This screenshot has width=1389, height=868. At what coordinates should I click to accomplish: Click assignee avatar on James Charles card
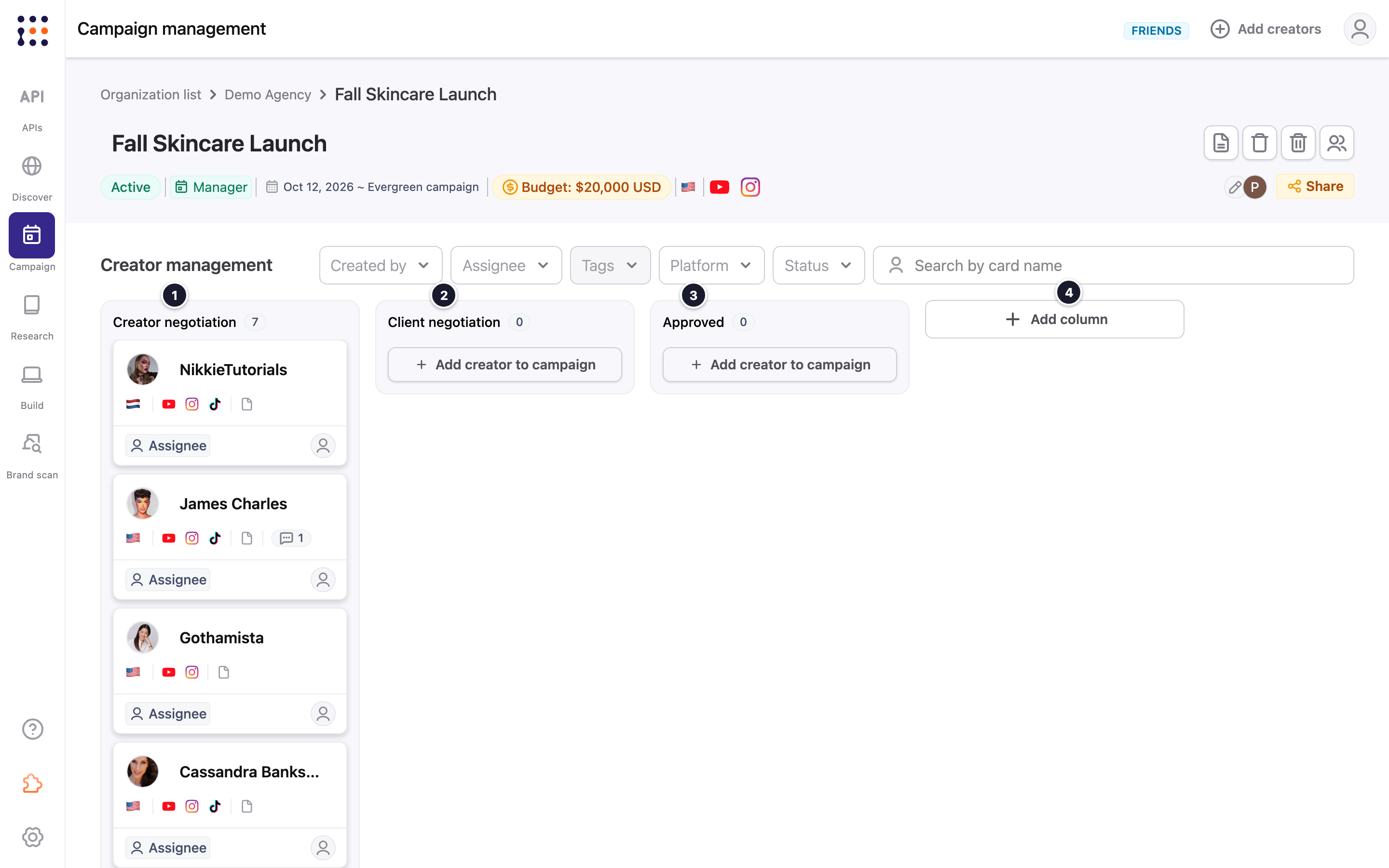[323, 579]
